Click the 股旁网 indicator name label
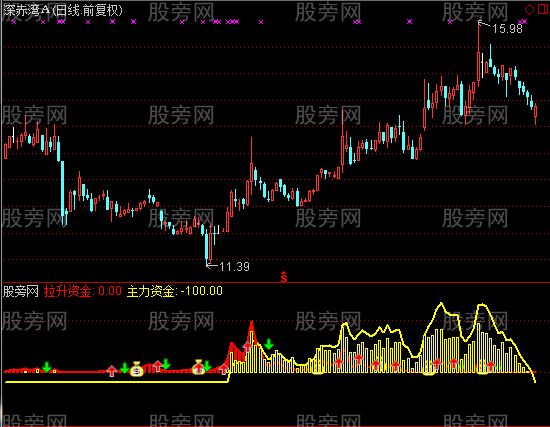Viewport: 550px width, 427px height. tap(21, 291)
